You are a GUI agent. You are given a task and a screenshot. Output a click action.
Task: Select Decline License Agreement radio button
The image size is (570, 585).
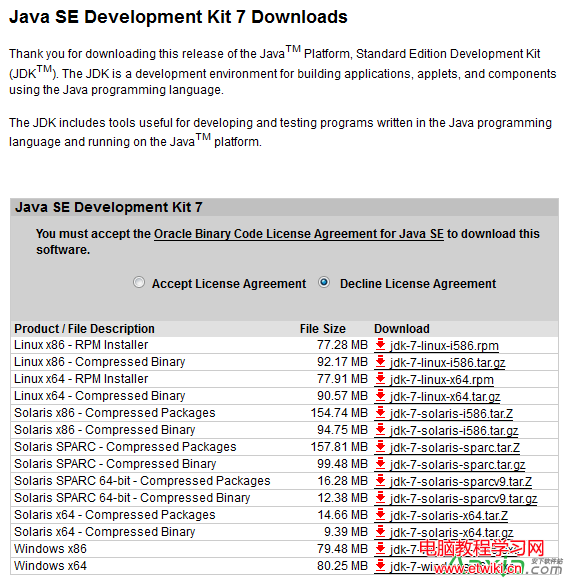tap(324, 282)
